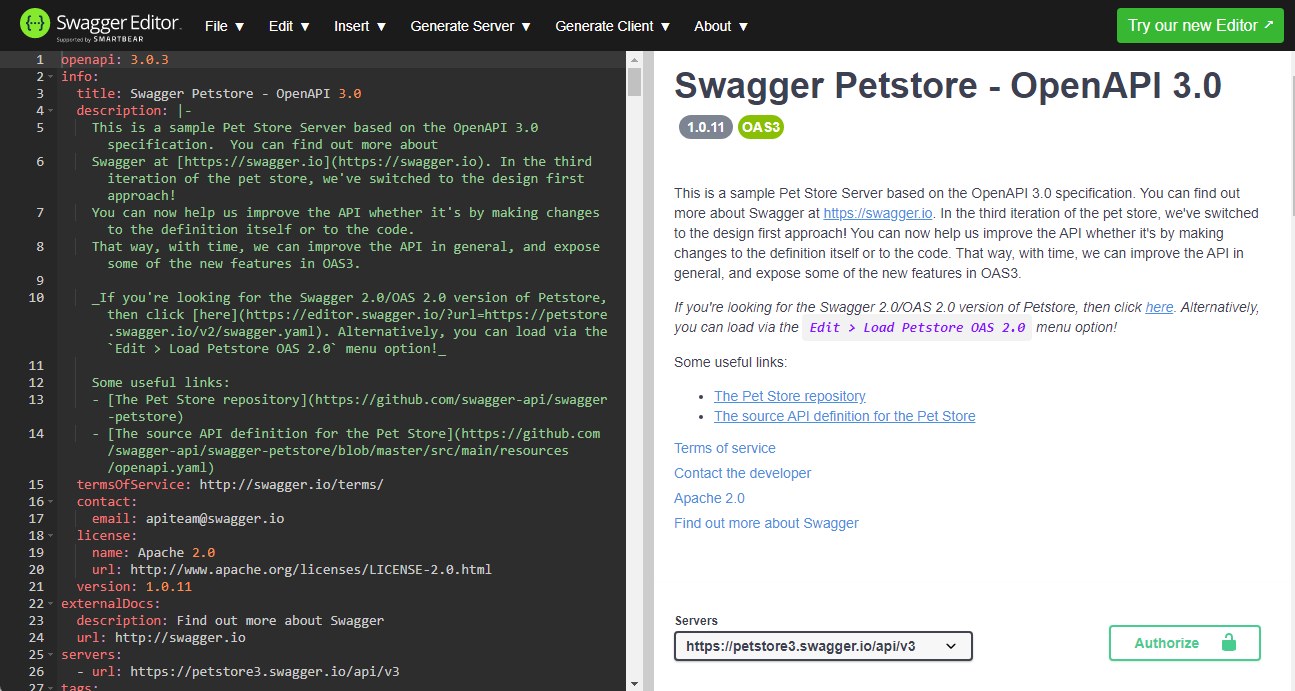This screenshot has width=1295, height=691.
Task: Collapse the info block at line 2
Action: click(50, 77)
